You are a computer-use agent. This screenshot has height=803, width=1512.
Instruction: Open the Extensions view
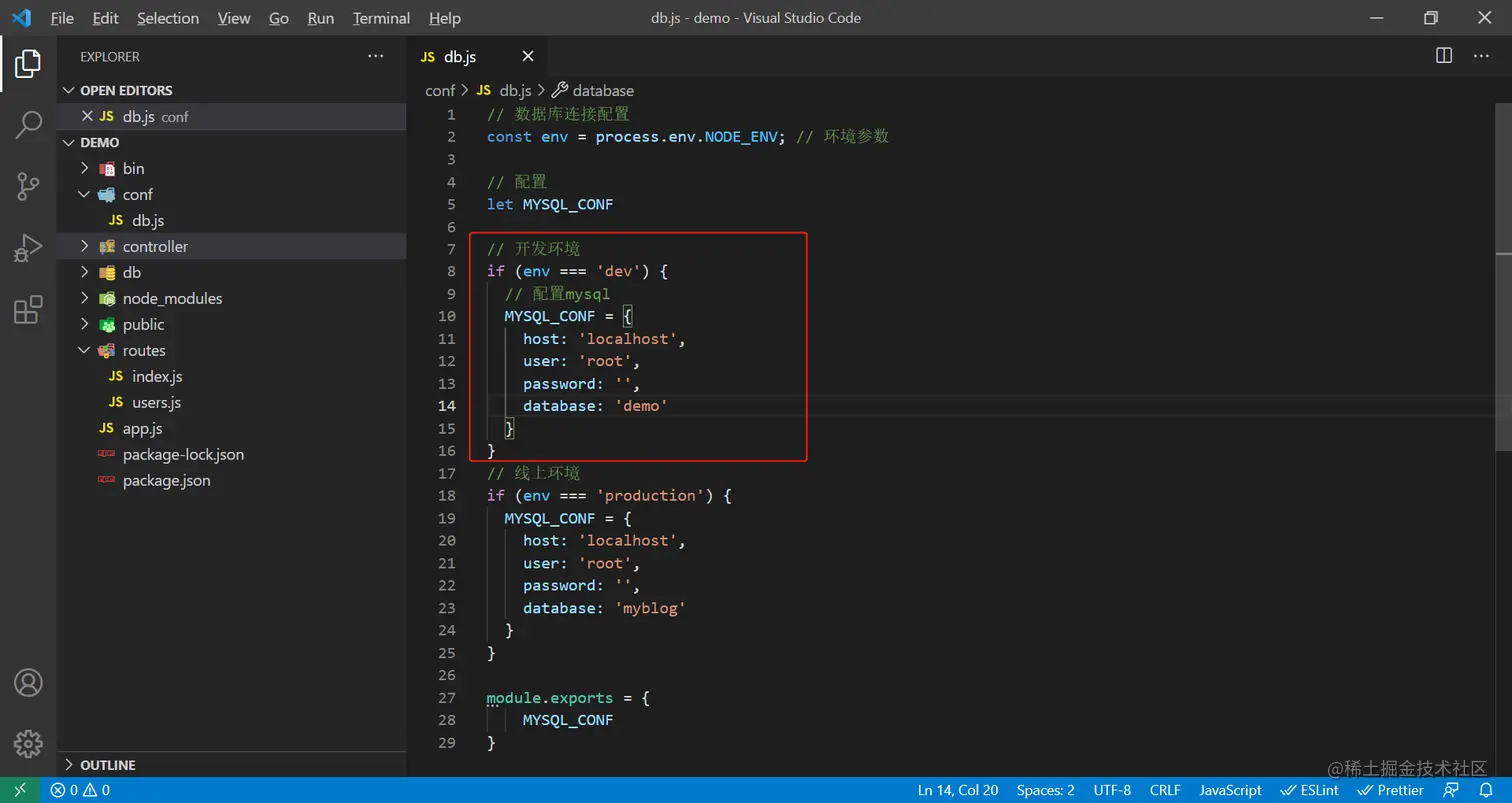click(28, 309)
